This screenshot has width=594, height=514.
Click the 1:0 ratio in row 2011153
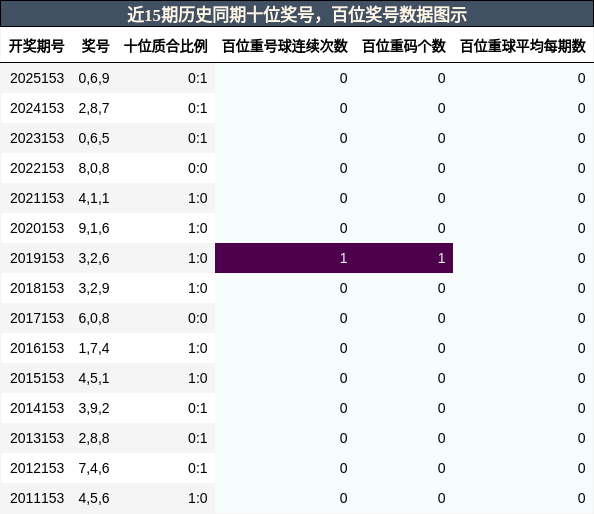198,498
